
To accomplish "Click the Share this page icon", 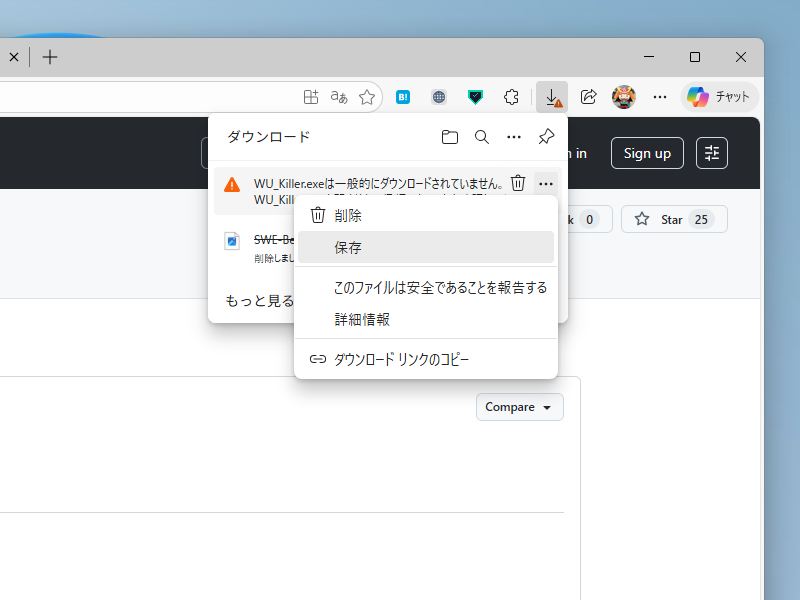I will coord(589,97).
